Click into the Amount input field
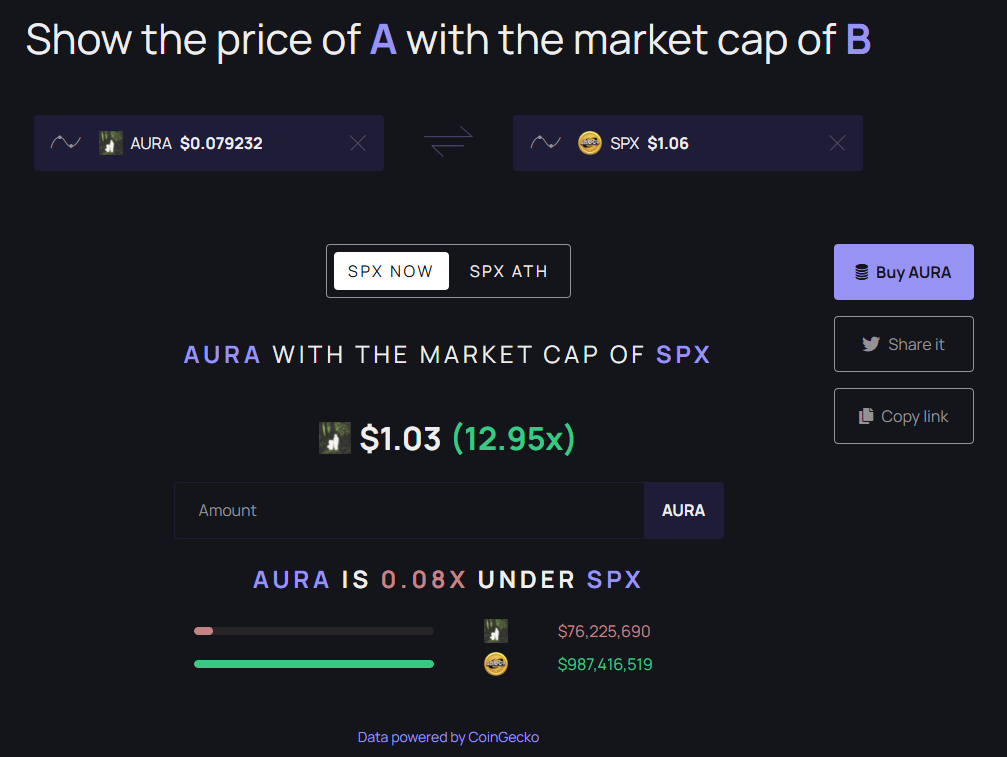Screen dimensions: 1007x757 [409, 511]
